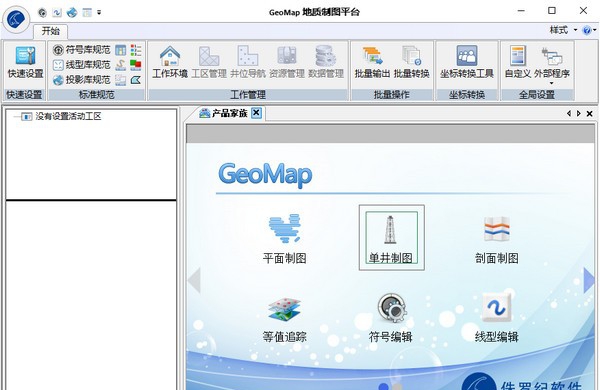600x390 pixels.
Task: Open 投影库规范 projection library standard
Action: click(x=82, y=80)
